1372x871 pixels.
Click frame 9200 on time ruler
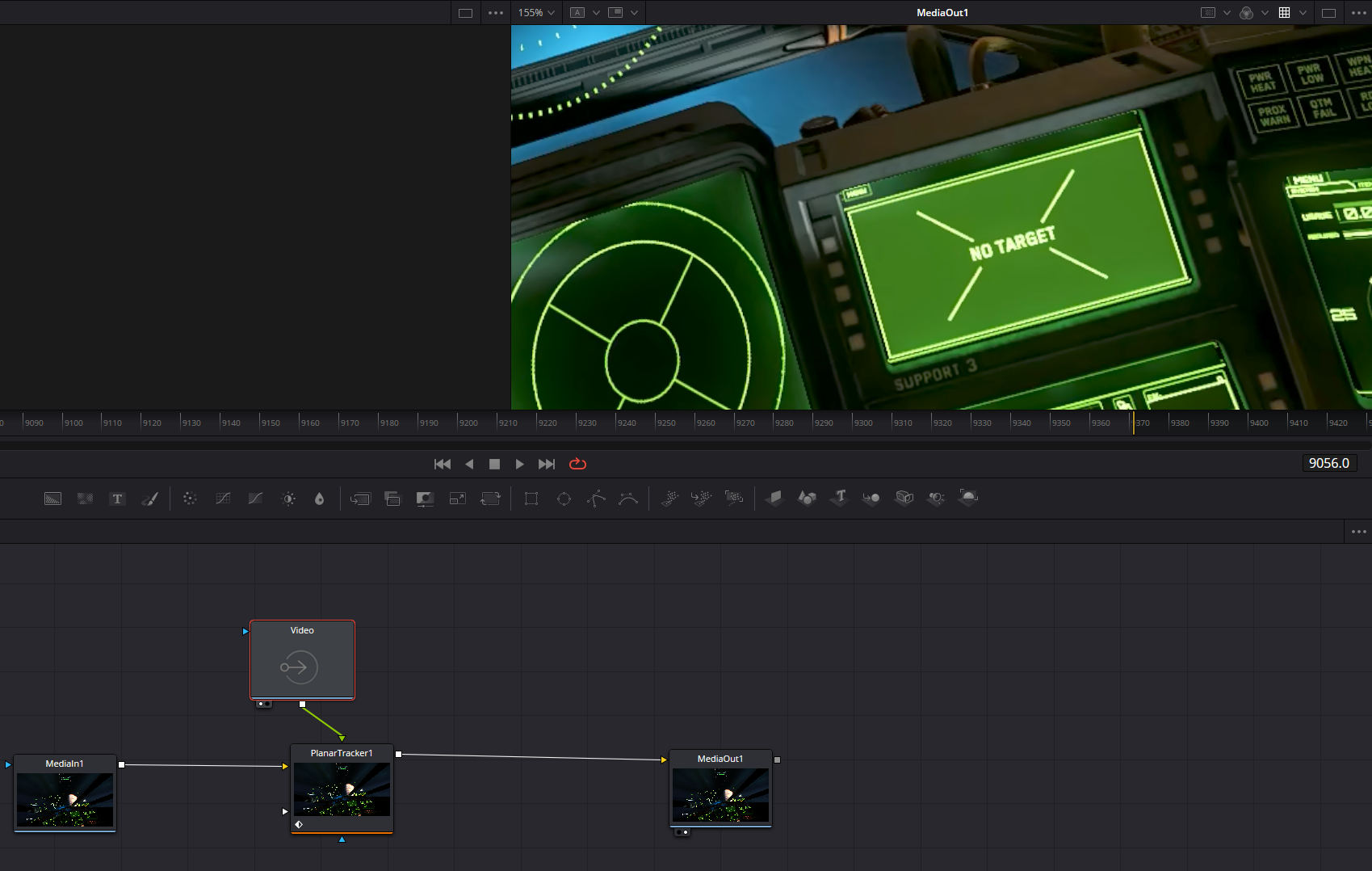point(468,423)
